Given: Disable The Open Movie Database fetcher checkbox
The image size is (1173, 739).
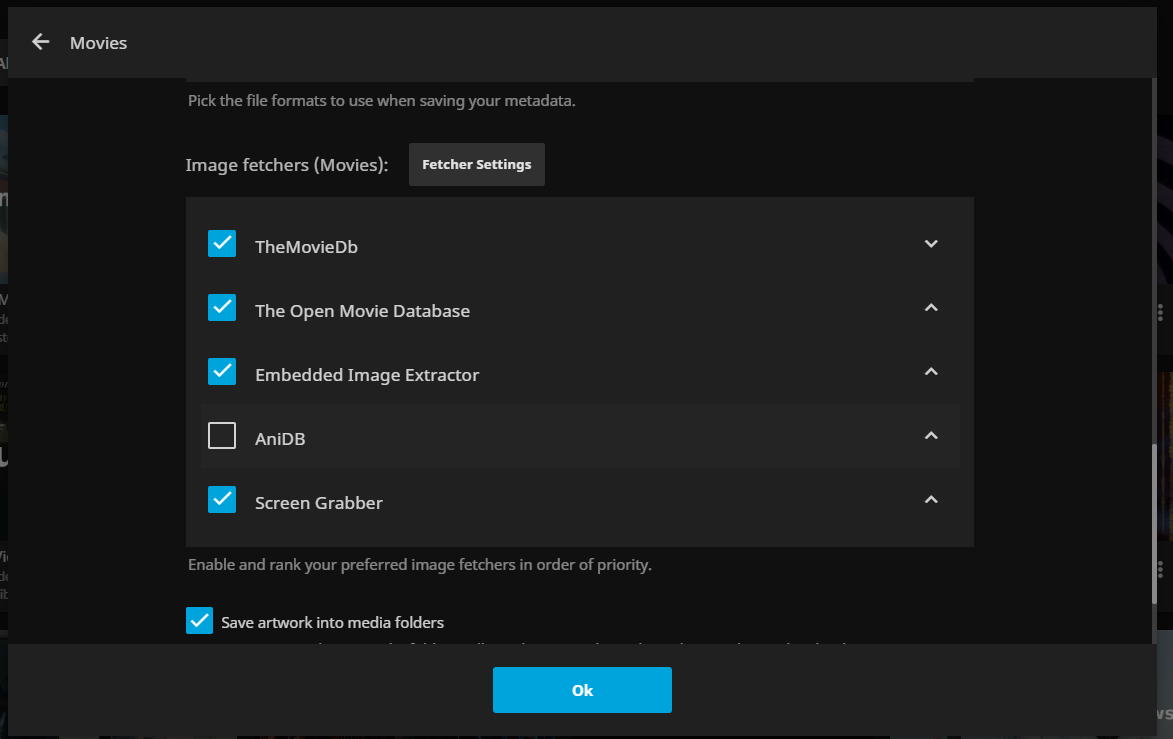Looking at the screenshot, I should (222, 308).
